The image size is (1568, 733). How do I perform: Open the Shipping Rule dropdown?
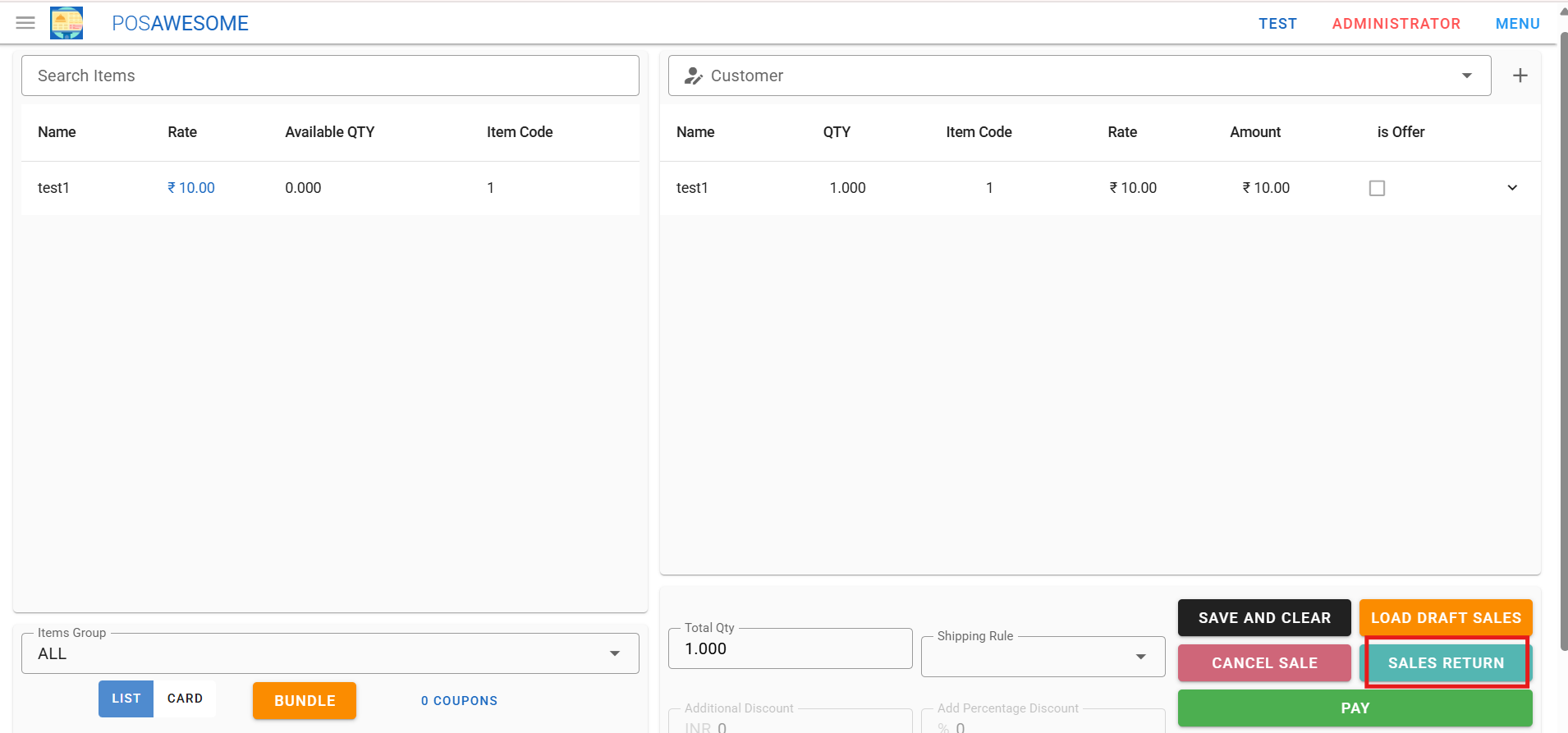[1043, 656]
